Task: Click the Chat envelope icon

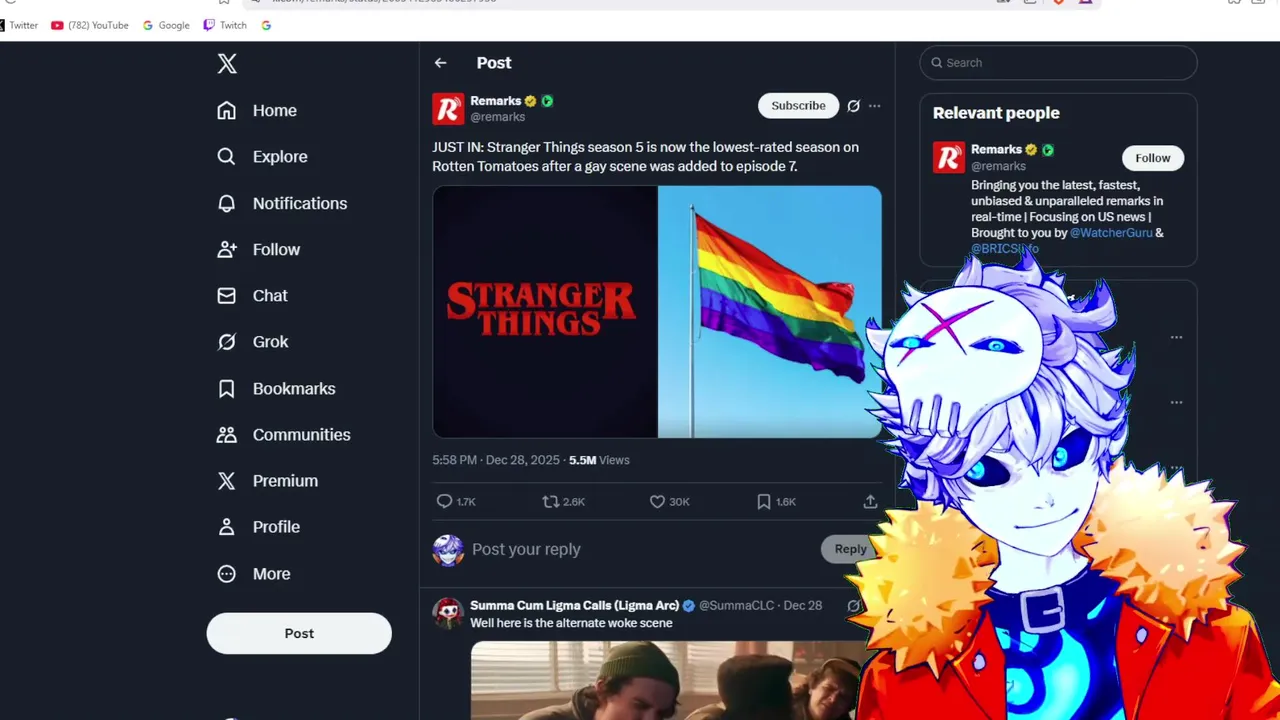Action: [227, 296]
